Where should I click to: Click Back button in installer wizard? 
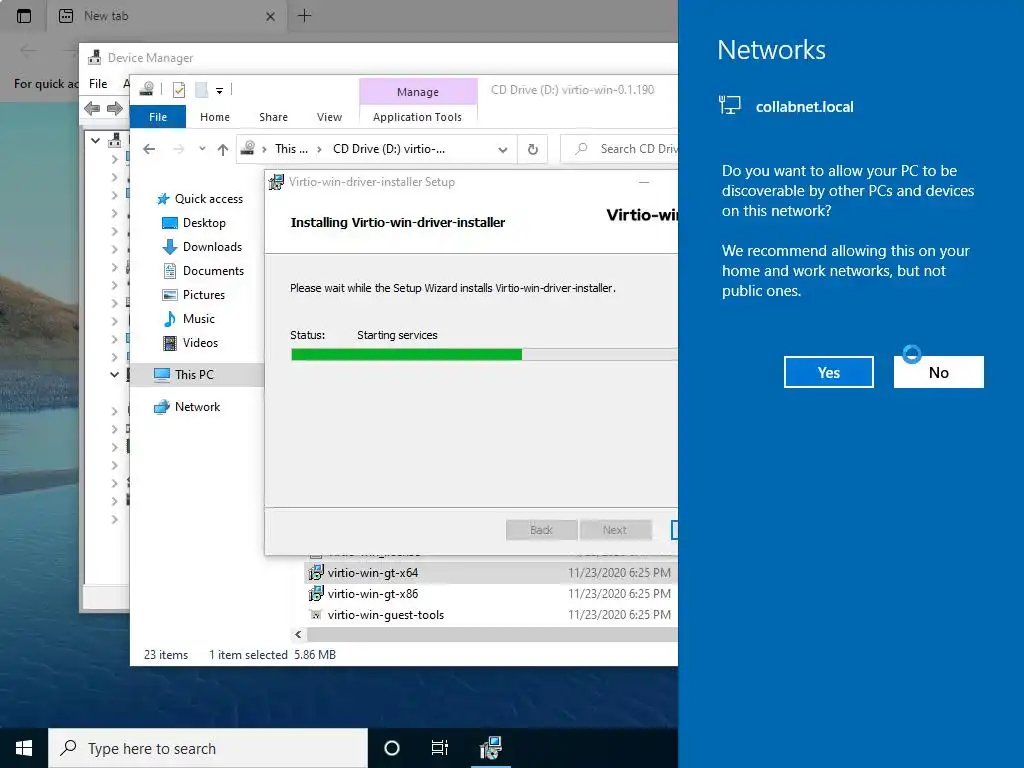(x=541, y=530)
